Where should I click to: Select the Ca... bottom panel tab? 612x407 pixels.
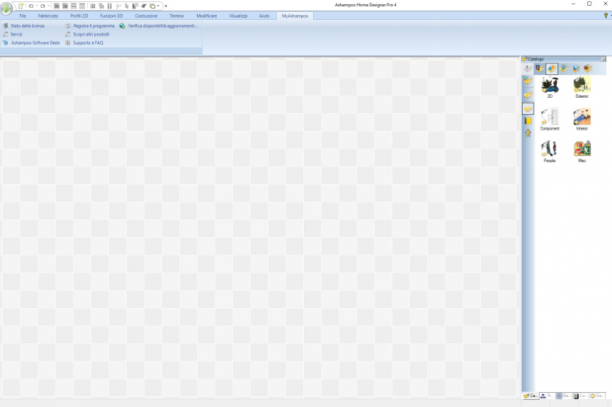(530, 396)
